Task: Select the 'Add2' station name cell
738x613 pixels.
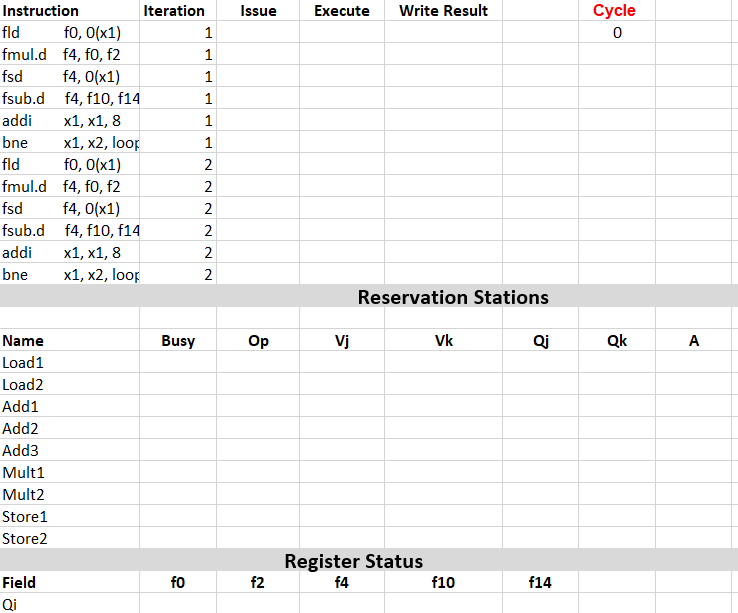Action: point(70,428)
